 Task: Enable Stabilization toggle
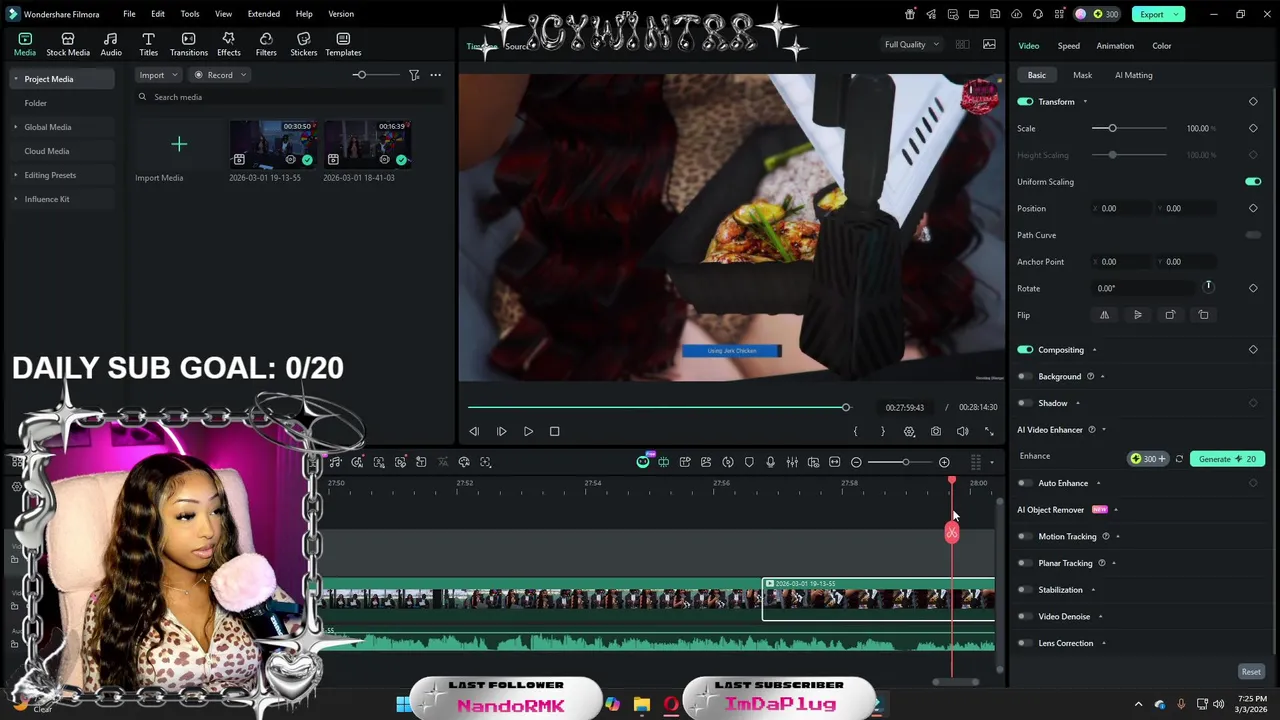(1025, 590)
